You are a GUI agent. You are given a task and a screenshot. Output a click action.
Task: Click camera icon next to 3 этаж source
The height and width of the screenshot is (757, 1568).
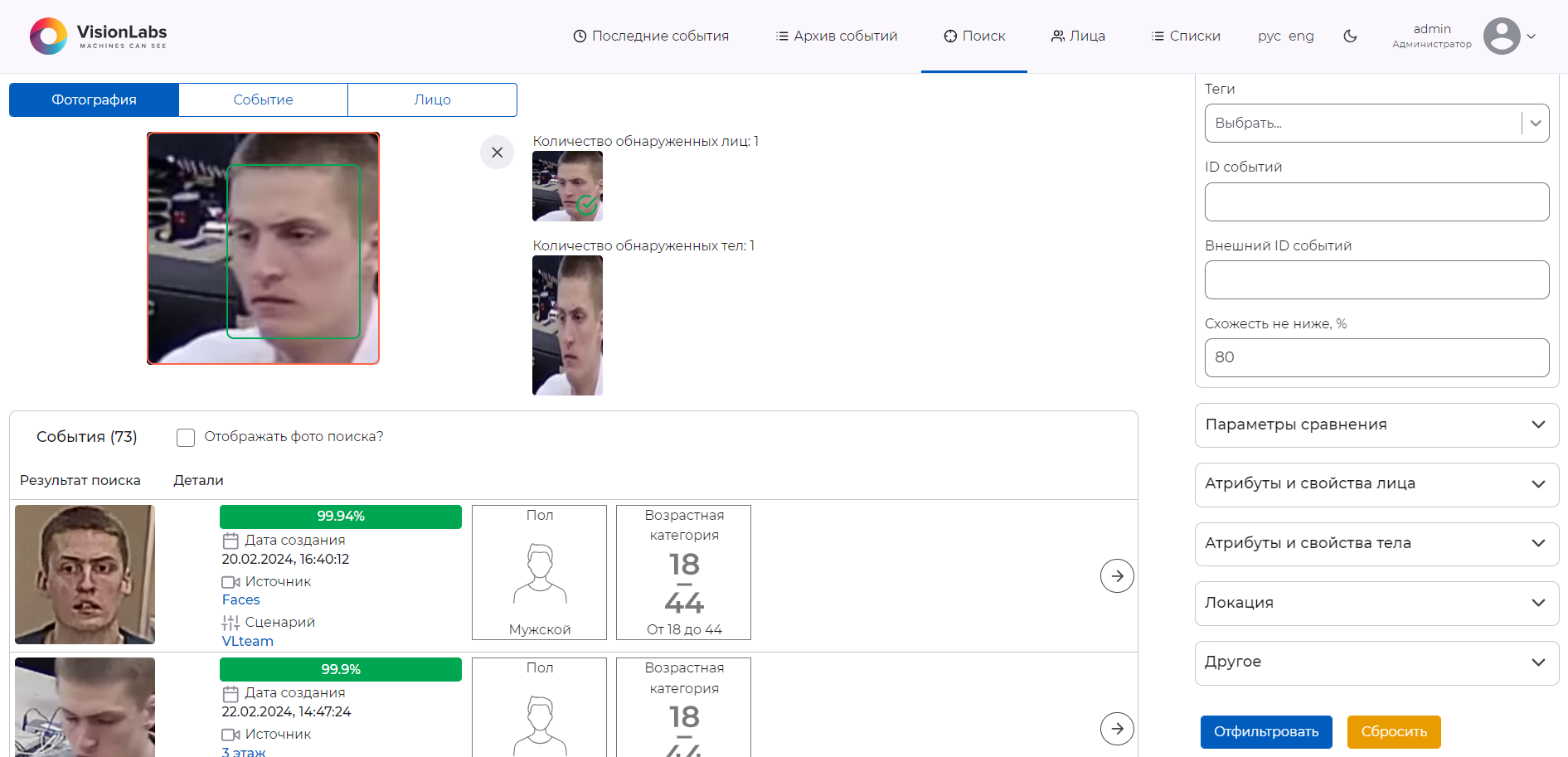231,735
